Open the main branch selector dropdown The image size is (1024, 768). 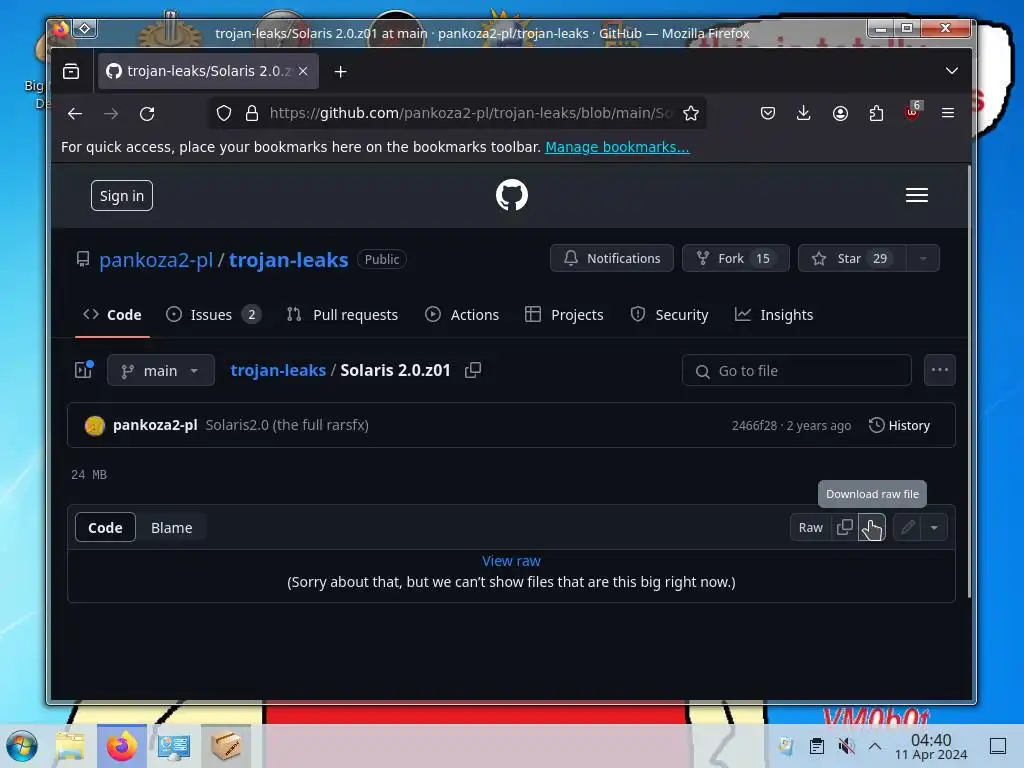pos(161,370)
